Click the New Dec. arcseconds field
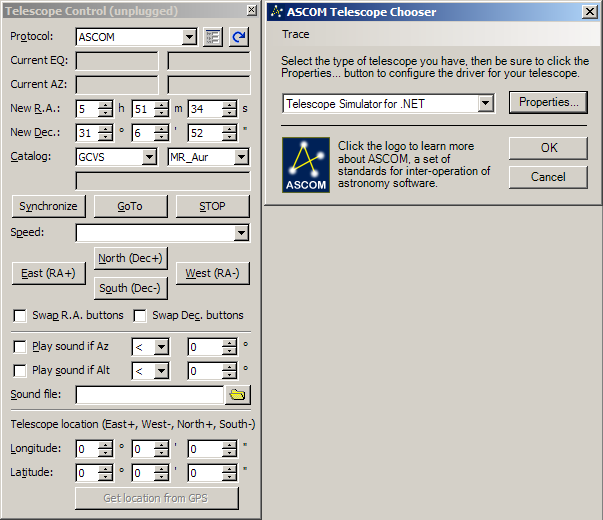Viewport: 603px width, 520px height. (x=205, y=133)
